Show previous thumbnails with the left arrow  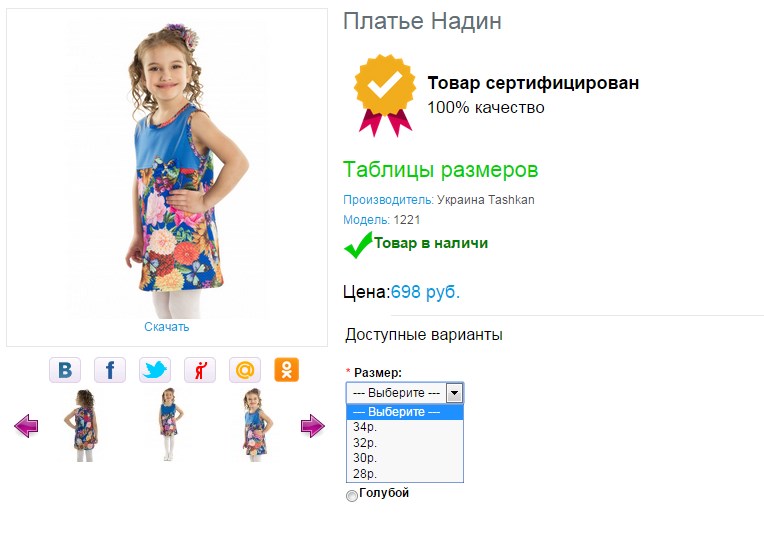pos(26,426)
